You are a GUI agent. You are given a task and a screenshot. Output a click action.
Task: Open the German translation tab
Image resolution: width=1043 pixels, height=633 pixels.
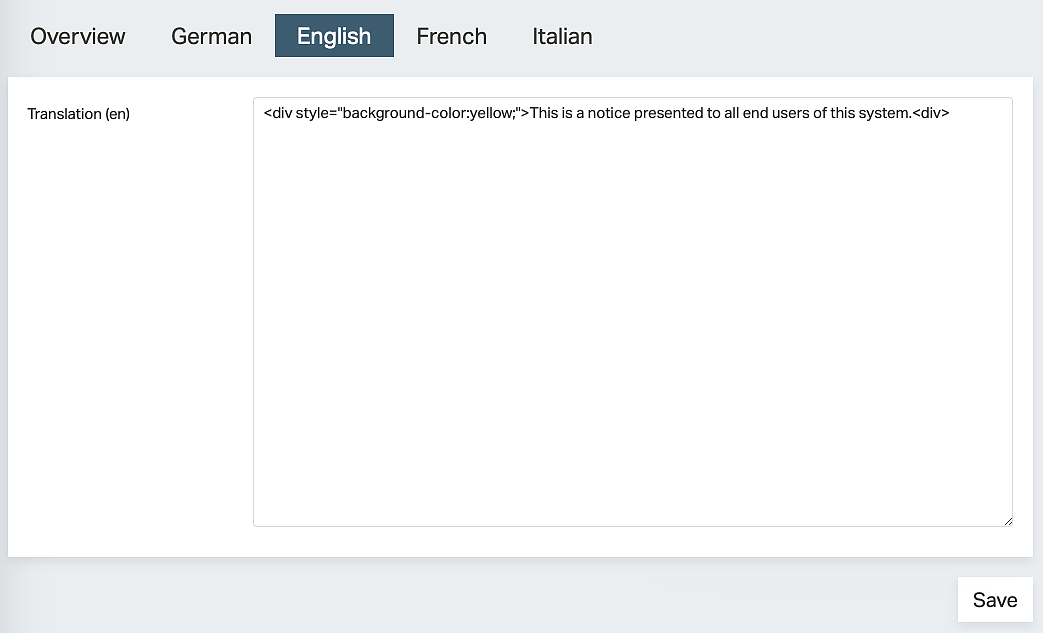211,36
